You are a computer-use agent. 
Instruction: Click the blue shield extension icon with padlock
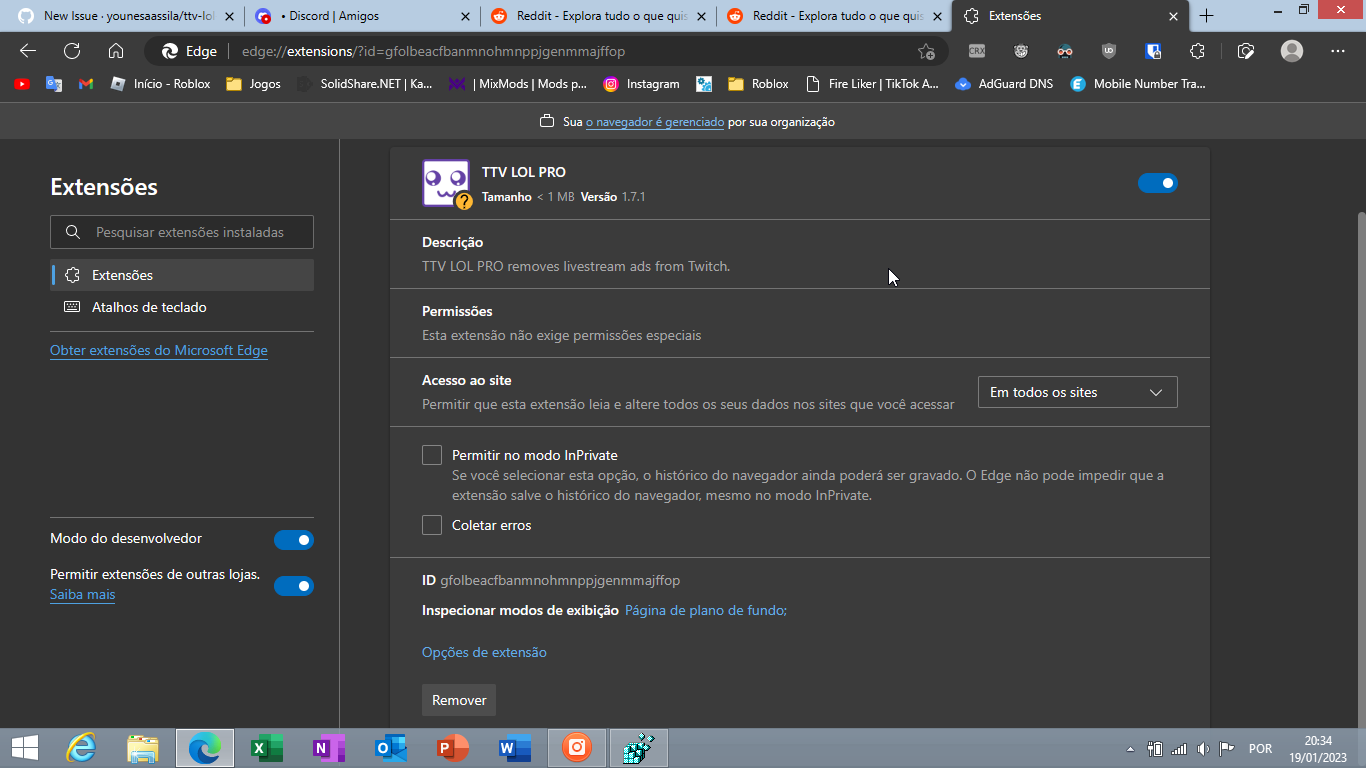click(1153, 52)
